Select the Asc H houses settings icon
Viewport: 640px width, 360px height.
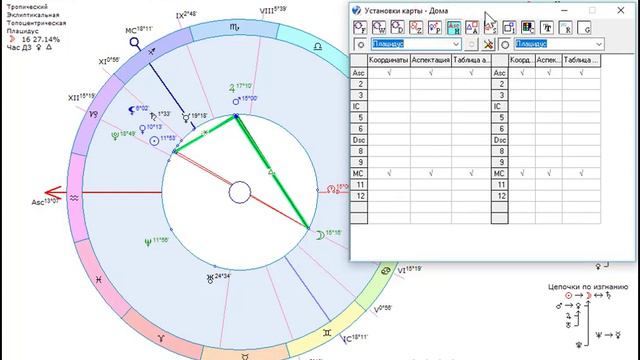[453, 27]
